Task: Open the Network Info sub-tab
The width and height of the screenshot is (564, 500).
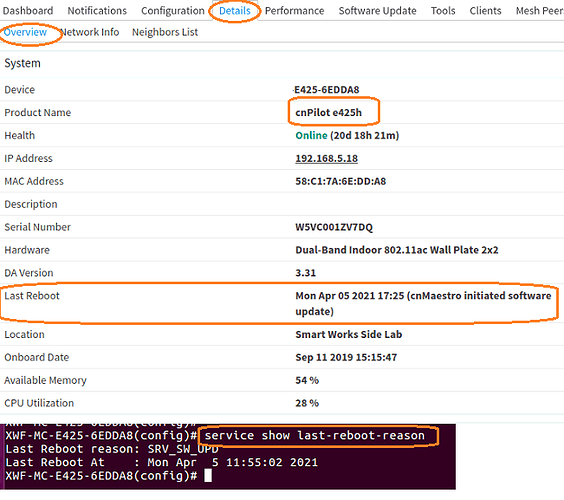Action: pos(90,32)
